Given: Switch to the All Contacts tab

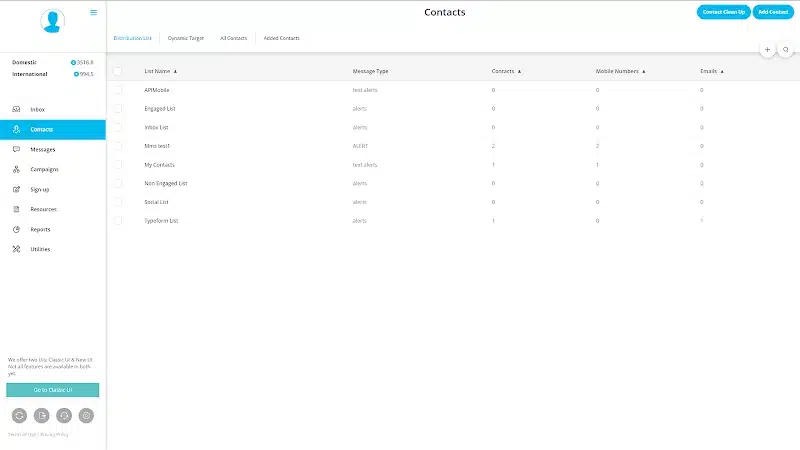Looking at the screenshot, I should pyautogui.click(x=233, y=38).
